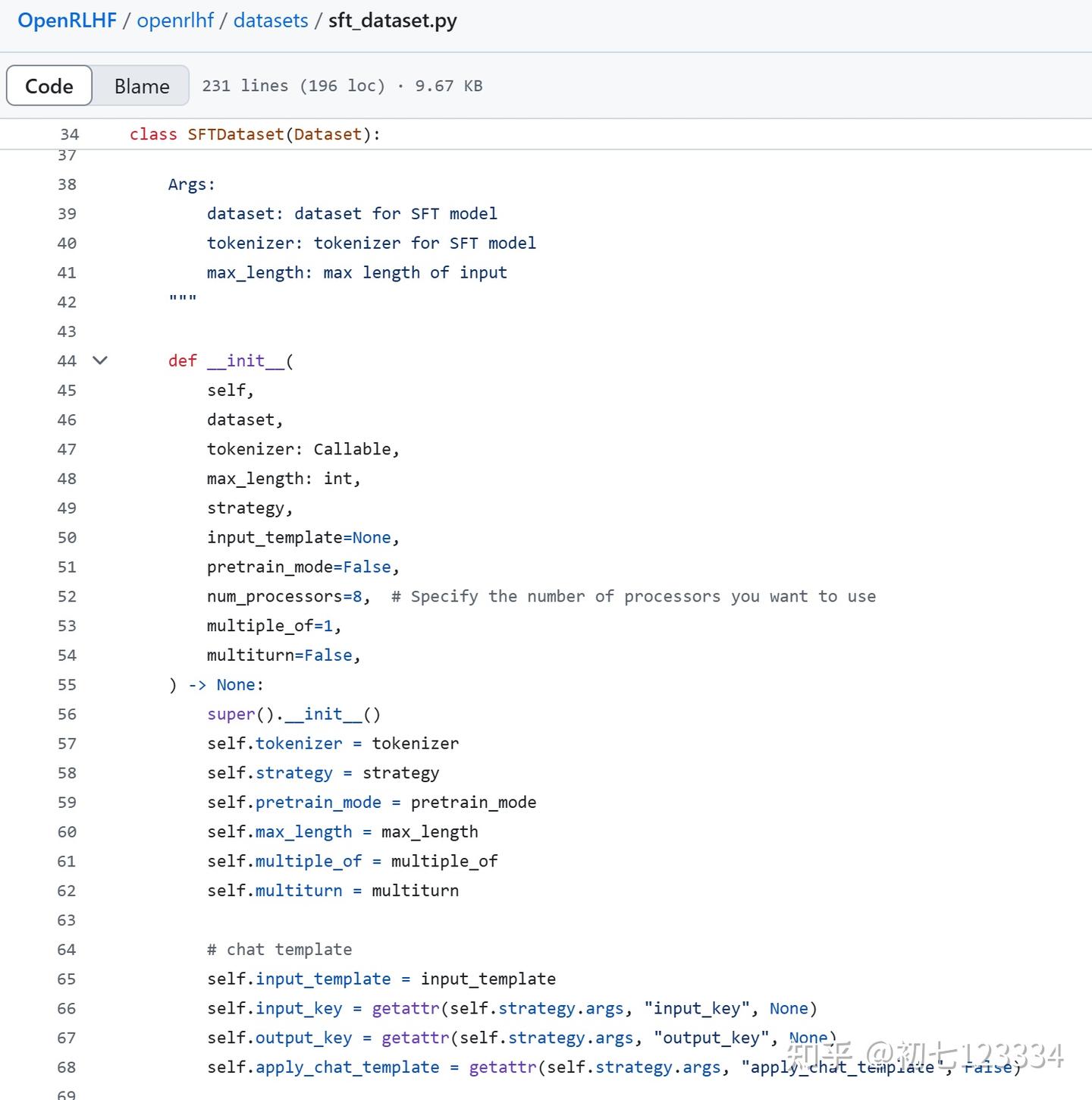This screenshot has height=1100, width=1092.
Task: Navigate to the datasets folder breadcrumb
Action: [x=271, y=20]
